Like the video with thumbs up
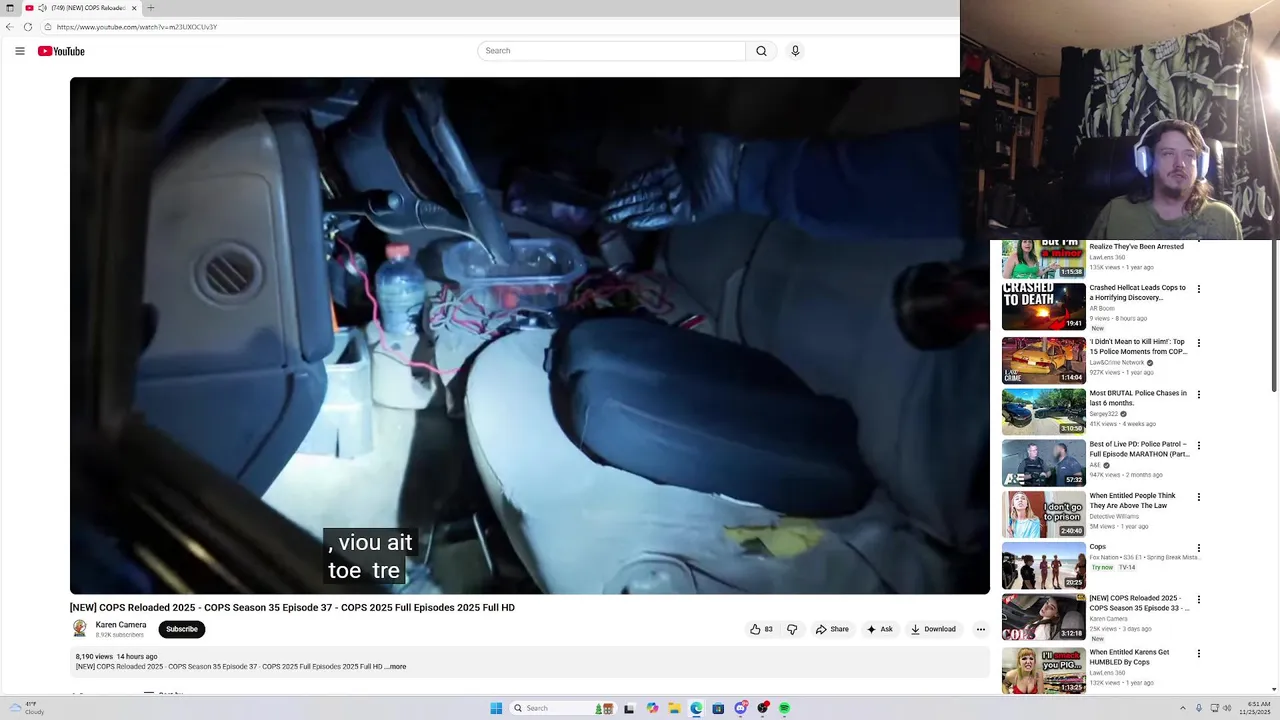1280x720 pixels. (x=761, y=629)
